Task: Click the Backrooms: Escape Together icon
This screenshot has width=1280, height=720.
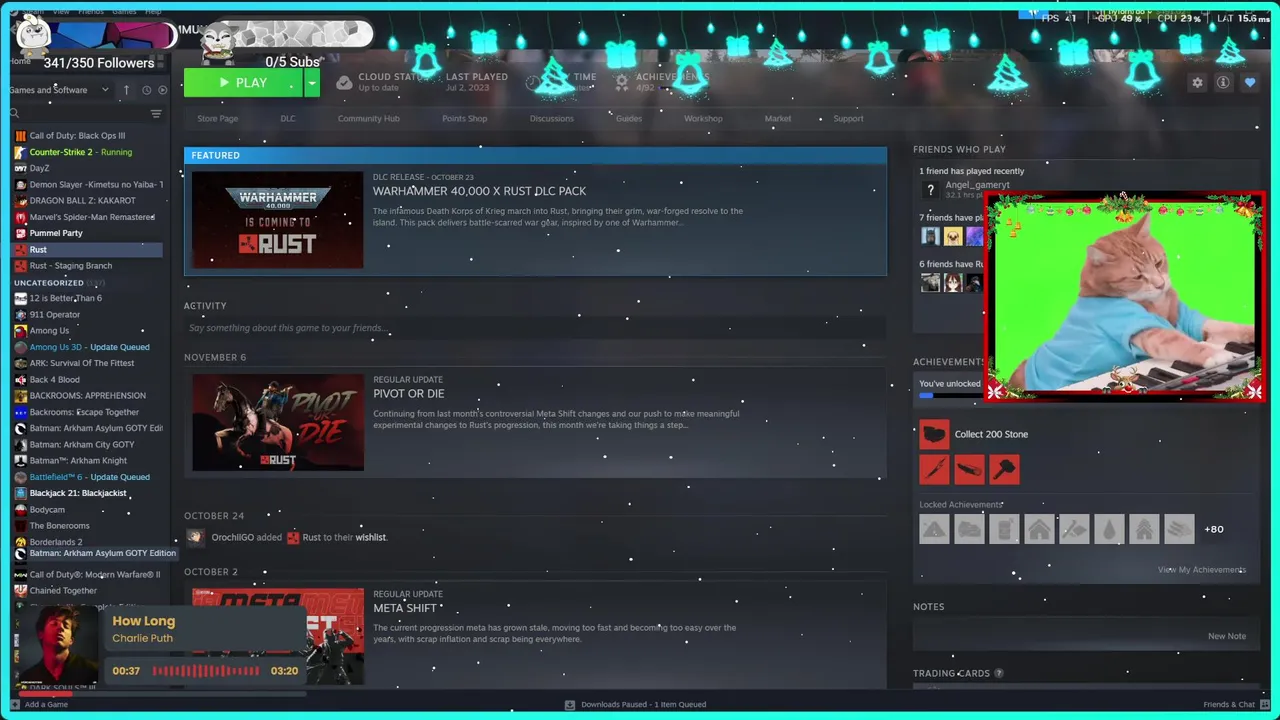Action: (20, 412)
